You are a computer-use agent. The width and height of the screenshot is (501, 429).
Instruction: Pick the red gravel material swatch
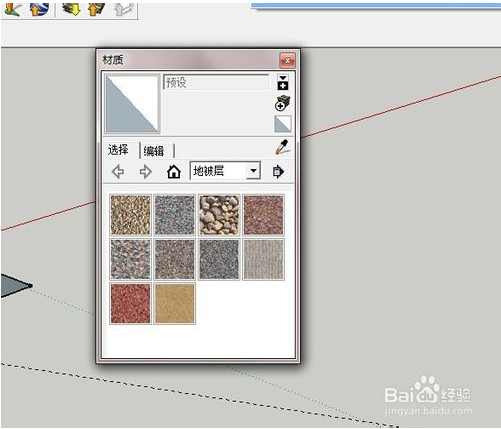(130, 303)
